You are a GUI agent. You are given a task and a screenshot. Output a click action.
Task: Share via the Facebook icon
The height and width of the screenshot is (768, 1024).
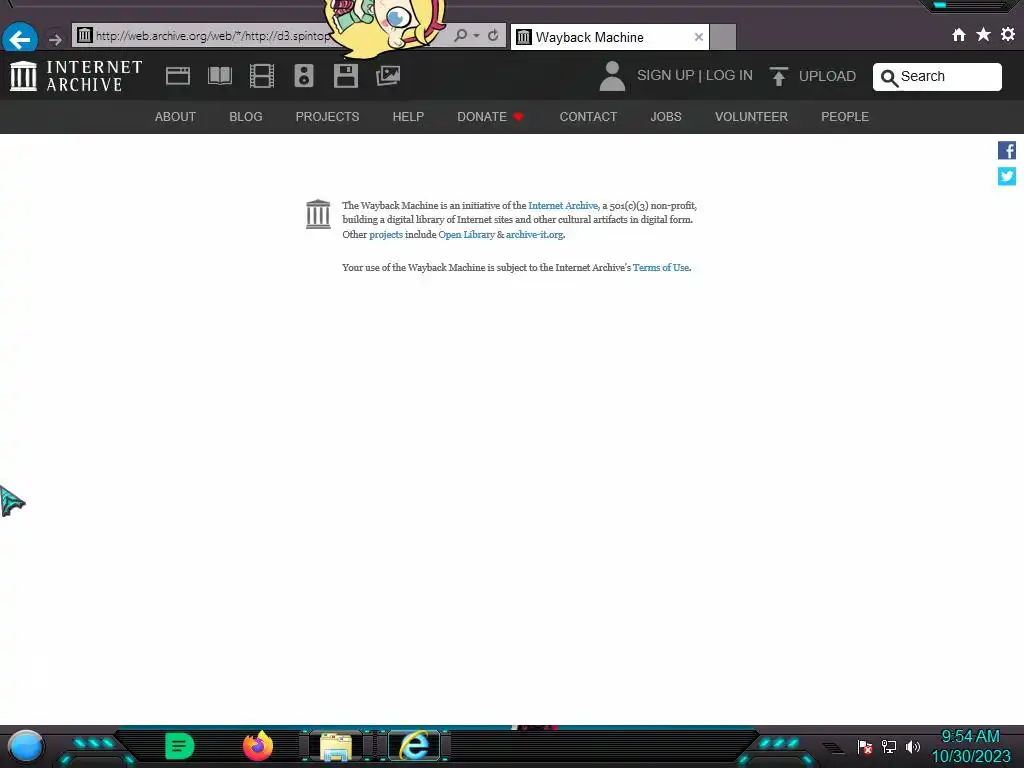click(x=1006, y=150)
